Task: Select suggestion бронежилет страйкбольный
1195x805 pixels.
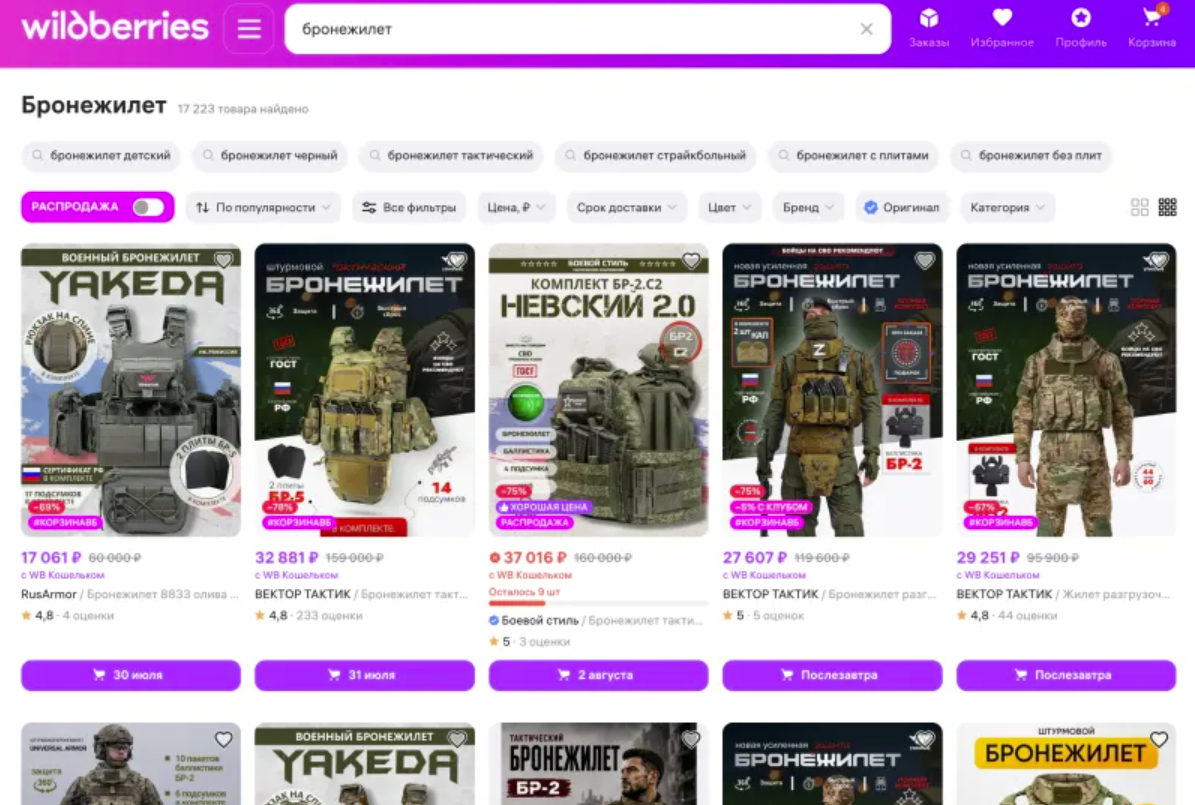Action: pos(655,156)
